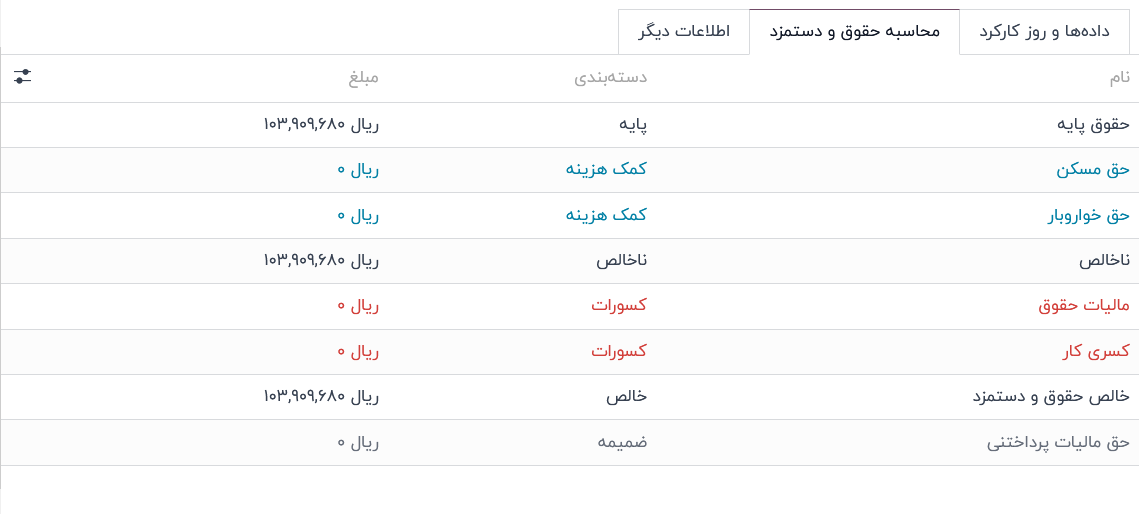Select the محاسبه حقوق و دستمزد tab
The image size is (1139, 514).
pos(854,31)
